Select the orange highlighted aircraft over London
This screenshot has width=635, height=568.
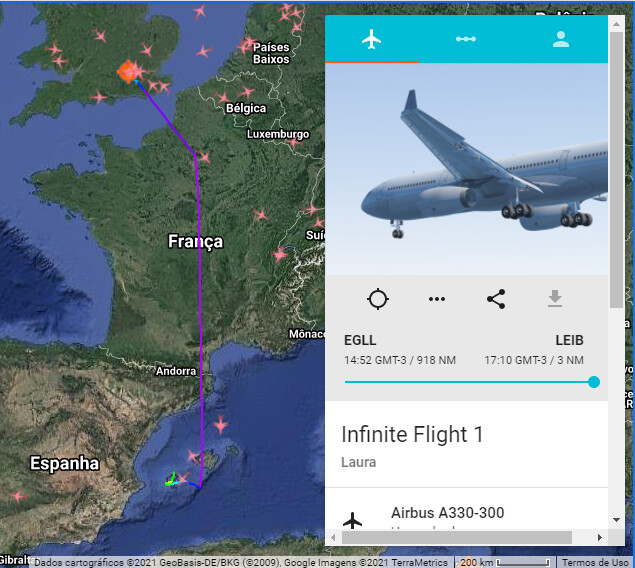tap(129, 72)
